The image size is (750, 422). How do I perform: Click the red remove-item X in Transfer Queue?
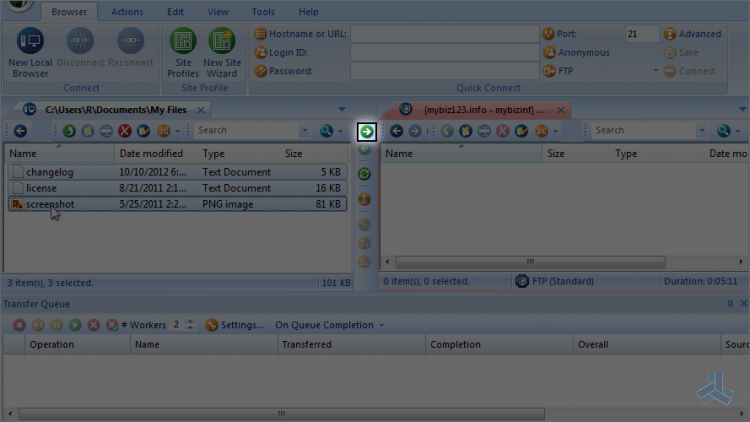point(94,325)
